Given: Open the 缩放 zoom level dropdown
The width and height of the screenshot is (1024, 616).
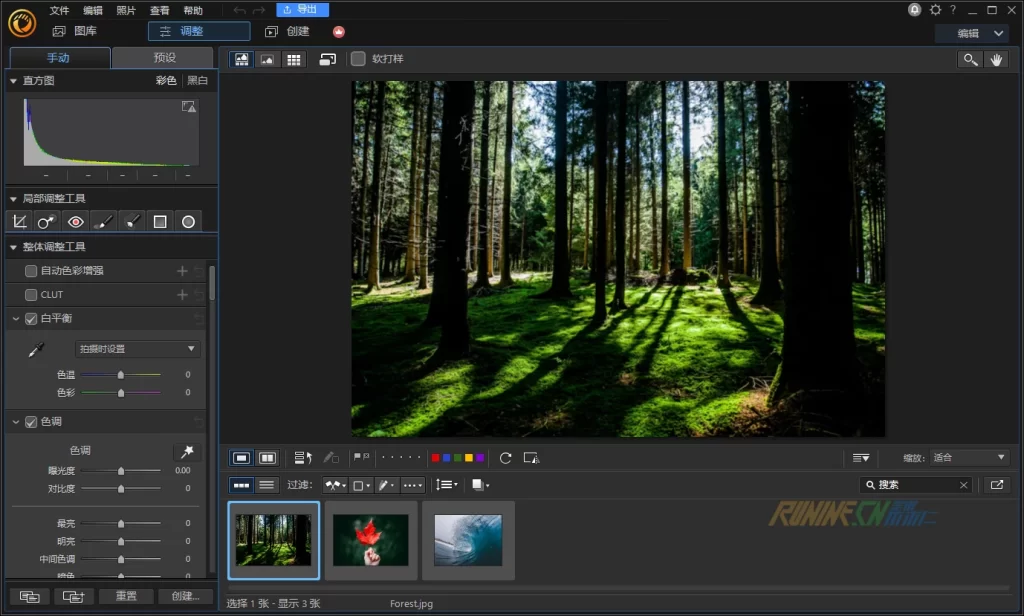Looking at the screenshot, I should tap(968, 458).
